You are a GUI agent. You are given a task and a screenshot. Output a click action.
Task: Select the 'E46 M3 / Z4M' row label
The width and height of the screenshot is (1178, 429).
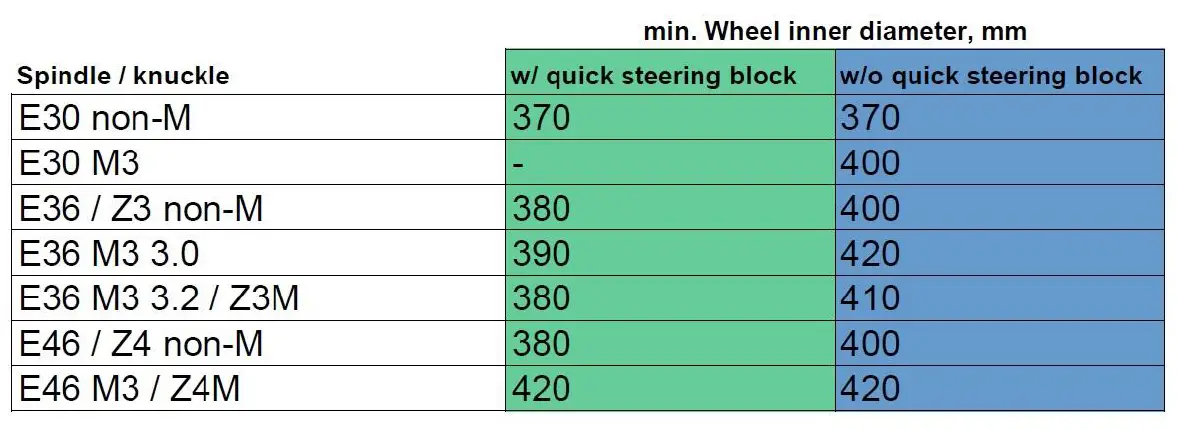click(x=130, y=388)
